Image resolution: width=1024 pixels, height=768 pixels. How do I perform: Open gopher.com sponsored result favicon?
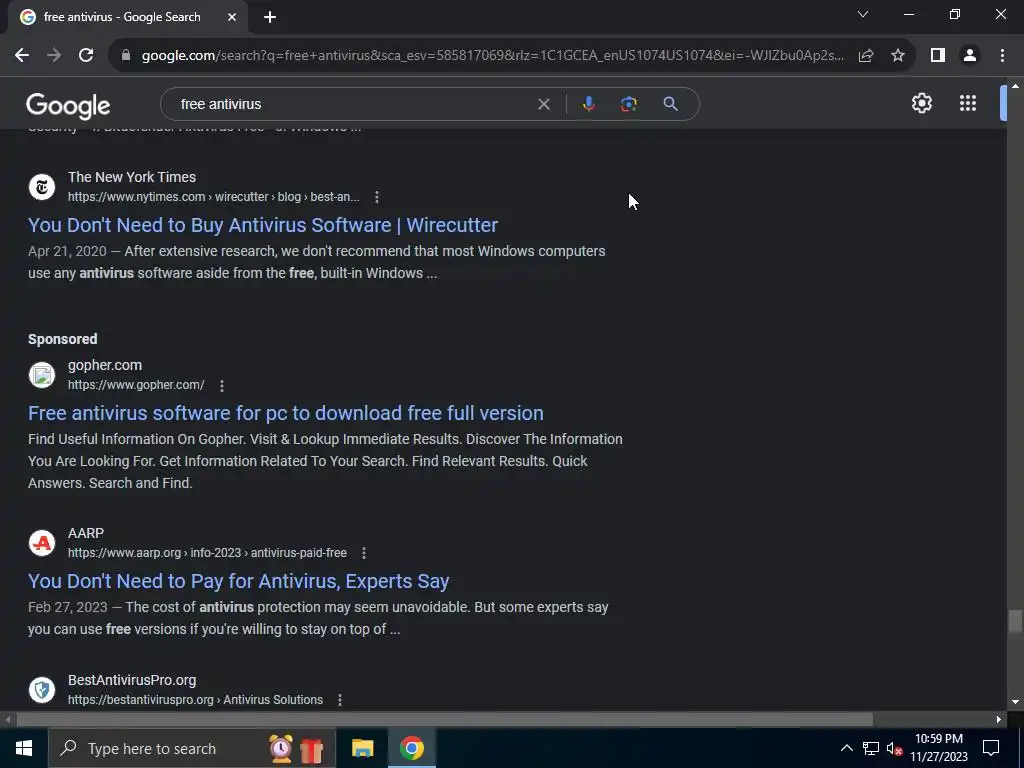coord(42,375)
